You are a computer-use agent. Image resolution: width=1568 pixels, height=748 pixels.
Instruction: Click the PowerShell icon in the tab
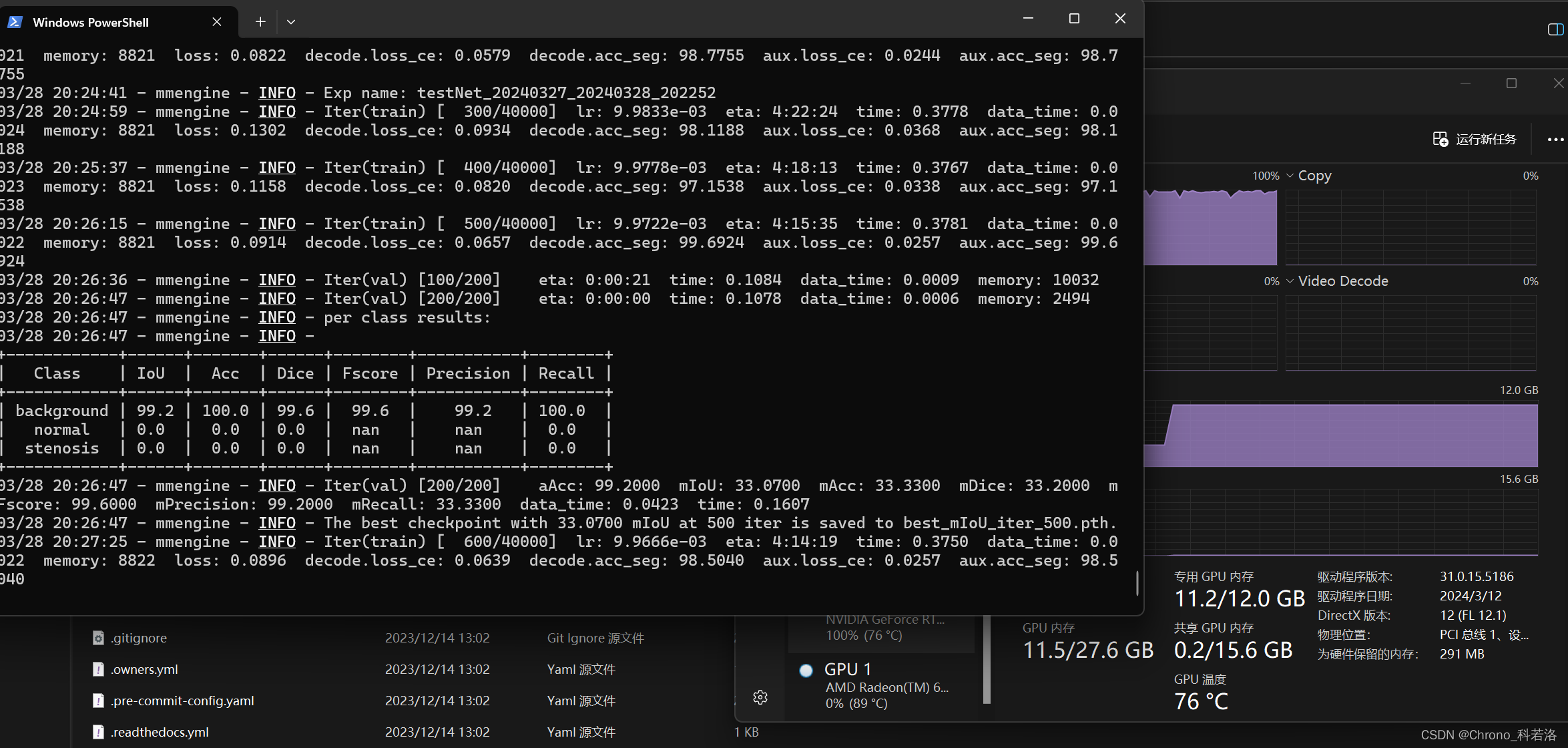[x=15, y=22]
